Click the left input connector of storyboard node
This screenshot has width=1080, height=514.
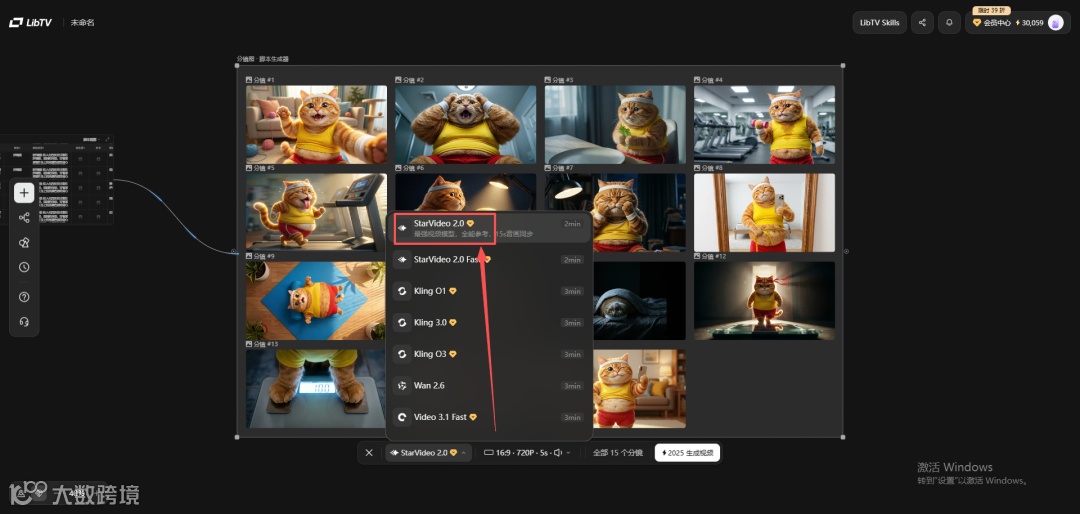(x=233, y=251)
